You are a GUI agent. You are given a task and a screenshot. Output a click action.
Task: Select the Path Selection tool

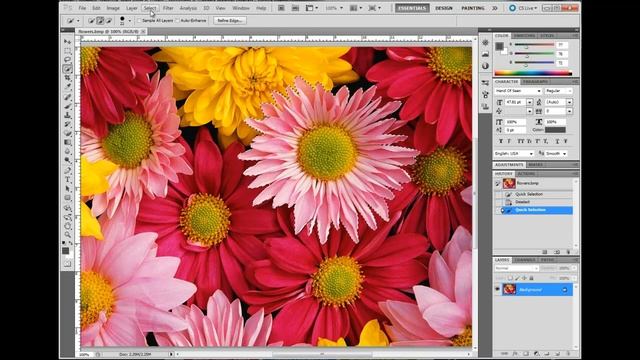click(67, 189)
